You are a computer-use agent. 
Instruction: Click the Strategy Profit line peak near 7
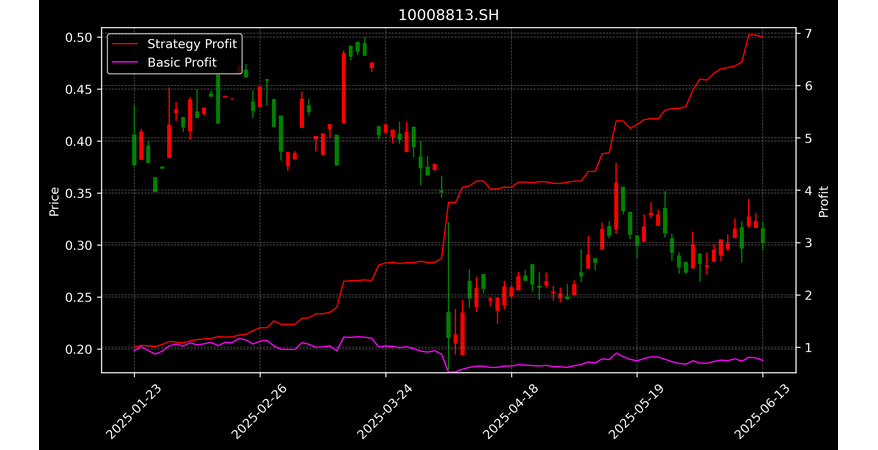(x=753, y=35)
